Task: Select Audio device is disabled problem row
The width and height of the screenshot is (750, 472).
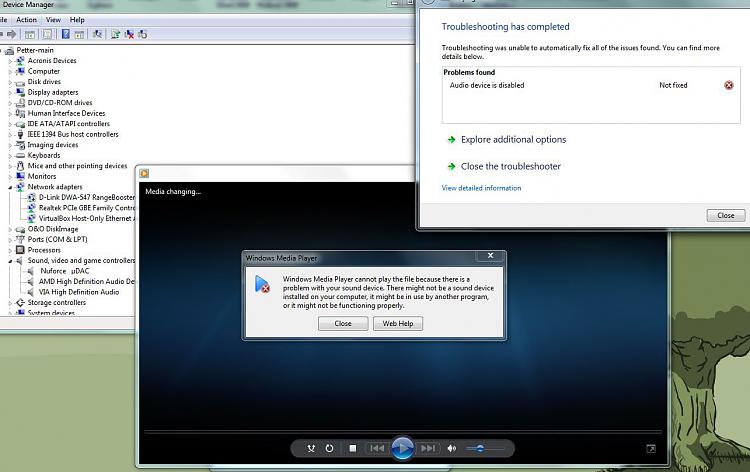Action: pyautogui.click(x=591, y=85)
